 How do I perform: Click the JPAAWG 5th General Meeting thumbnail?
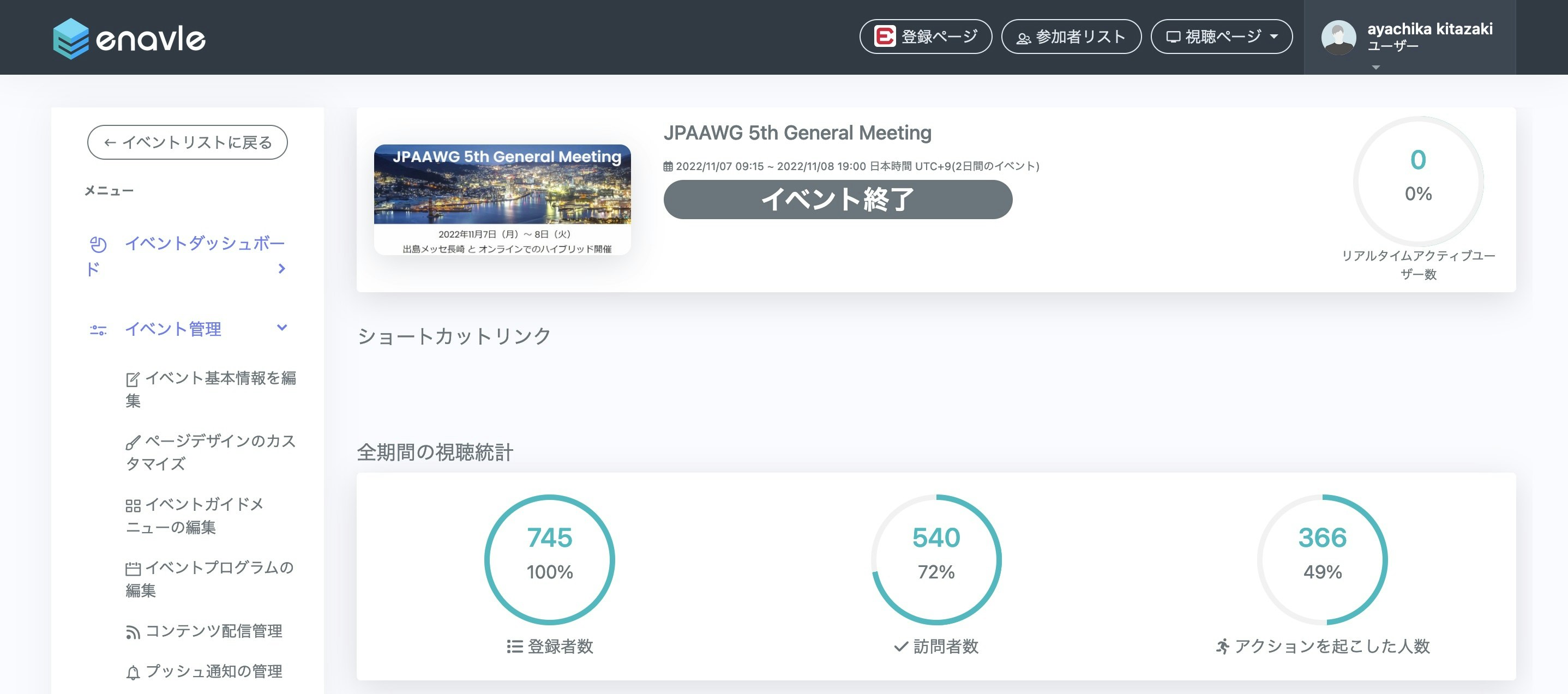[x=502, y=199]
